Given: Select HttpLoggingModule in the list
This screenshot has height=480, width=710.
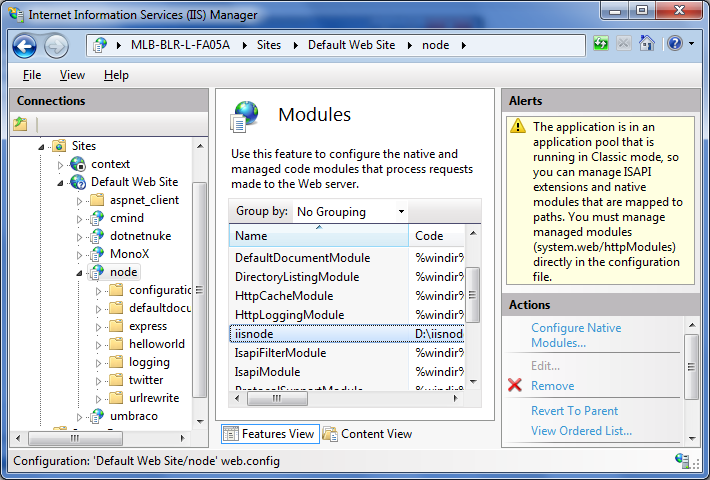Looking at the screenshot, I should [346, 315].
